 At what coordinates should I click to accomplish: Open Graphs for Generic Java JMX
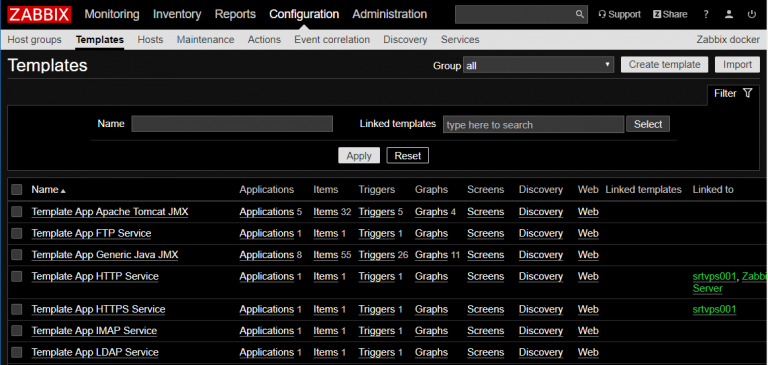tap(432, 255)
